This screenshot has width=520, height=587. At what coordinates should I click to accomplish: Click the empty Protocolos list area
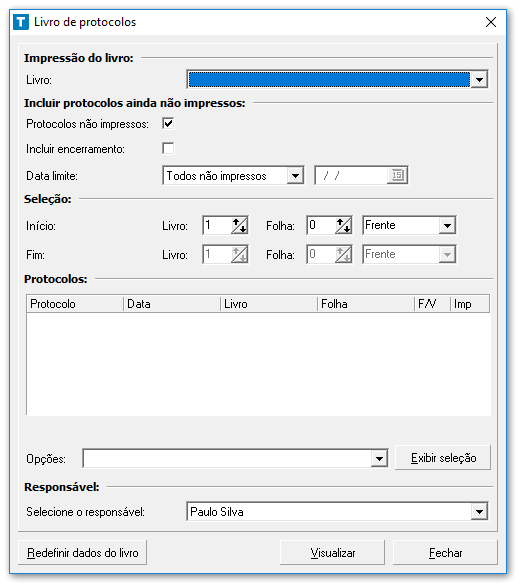258,364
